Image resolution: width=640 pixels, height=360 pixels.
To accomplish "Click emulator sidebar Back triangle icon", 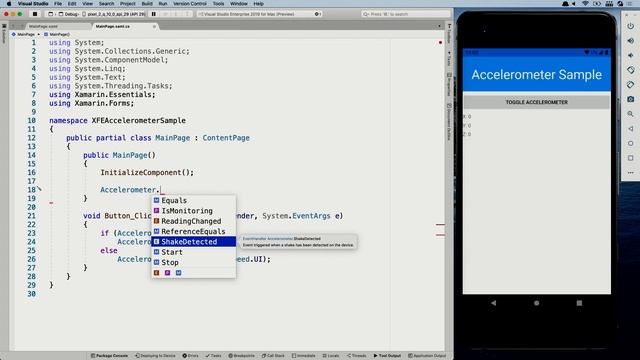I will (631, 129).
